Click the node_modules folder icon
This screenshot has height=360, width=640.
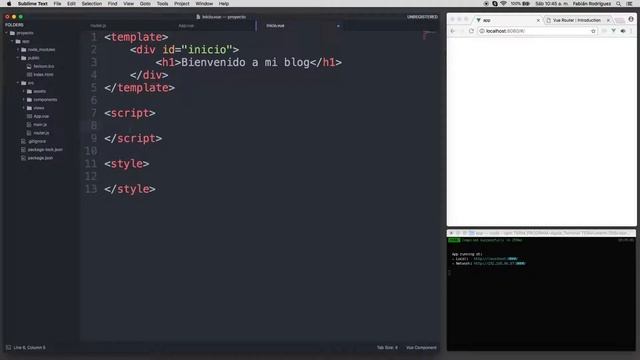coord(24,50)
